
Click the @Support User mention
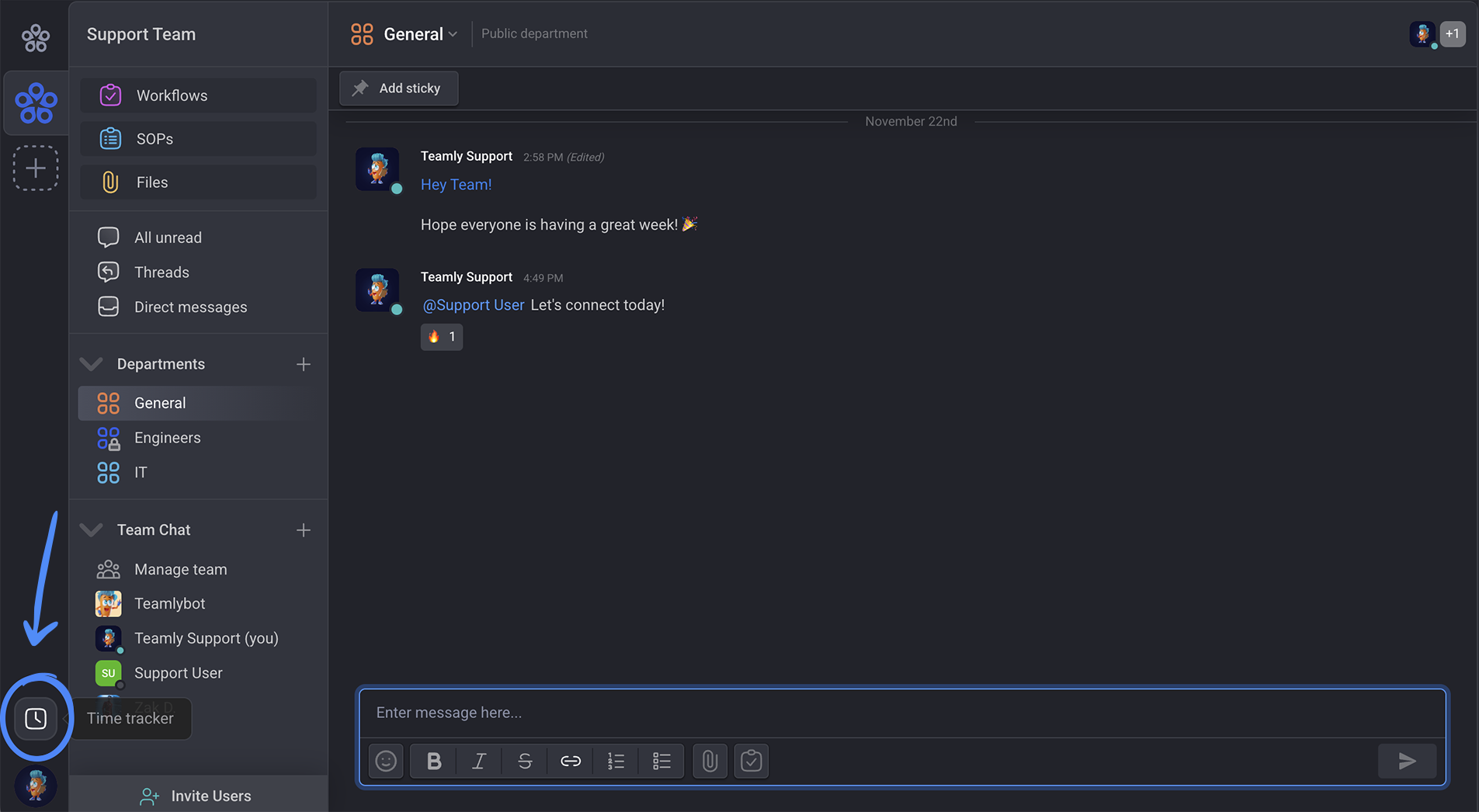point(473,305)
